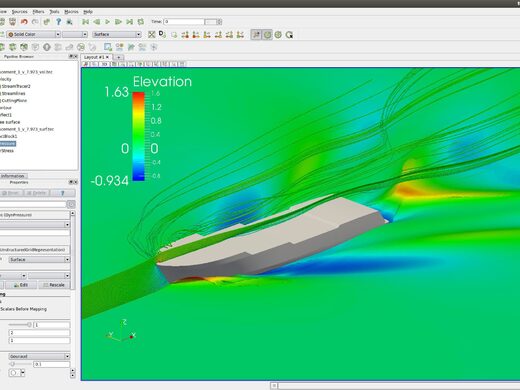
Task: Set view direction to +Z
Action: point(229,35)
